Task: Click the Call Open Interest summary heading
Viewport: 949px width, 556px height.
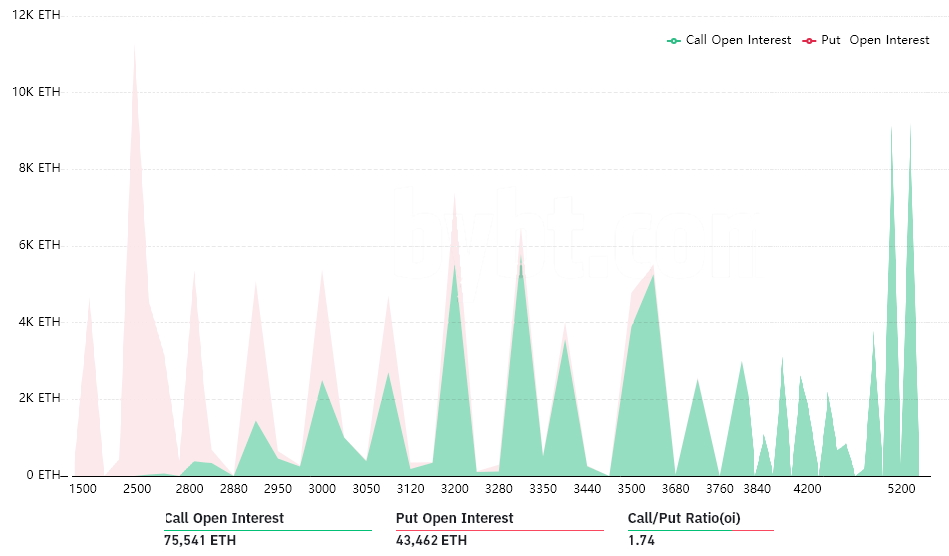Action: click(224, 518)
